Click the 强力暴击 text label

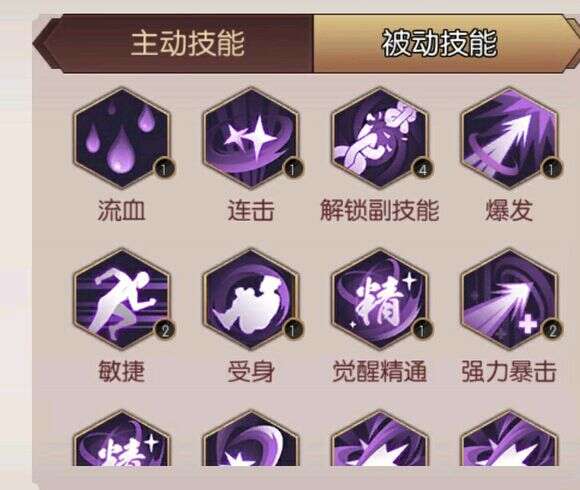[509, 372]
